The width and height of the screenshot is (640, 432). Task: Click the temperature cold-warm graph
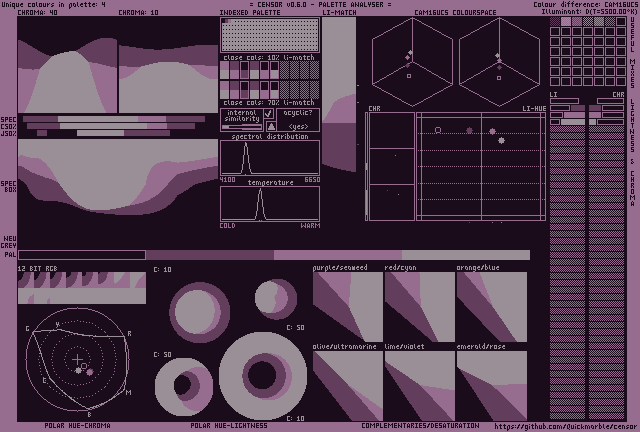coord(270,205)
